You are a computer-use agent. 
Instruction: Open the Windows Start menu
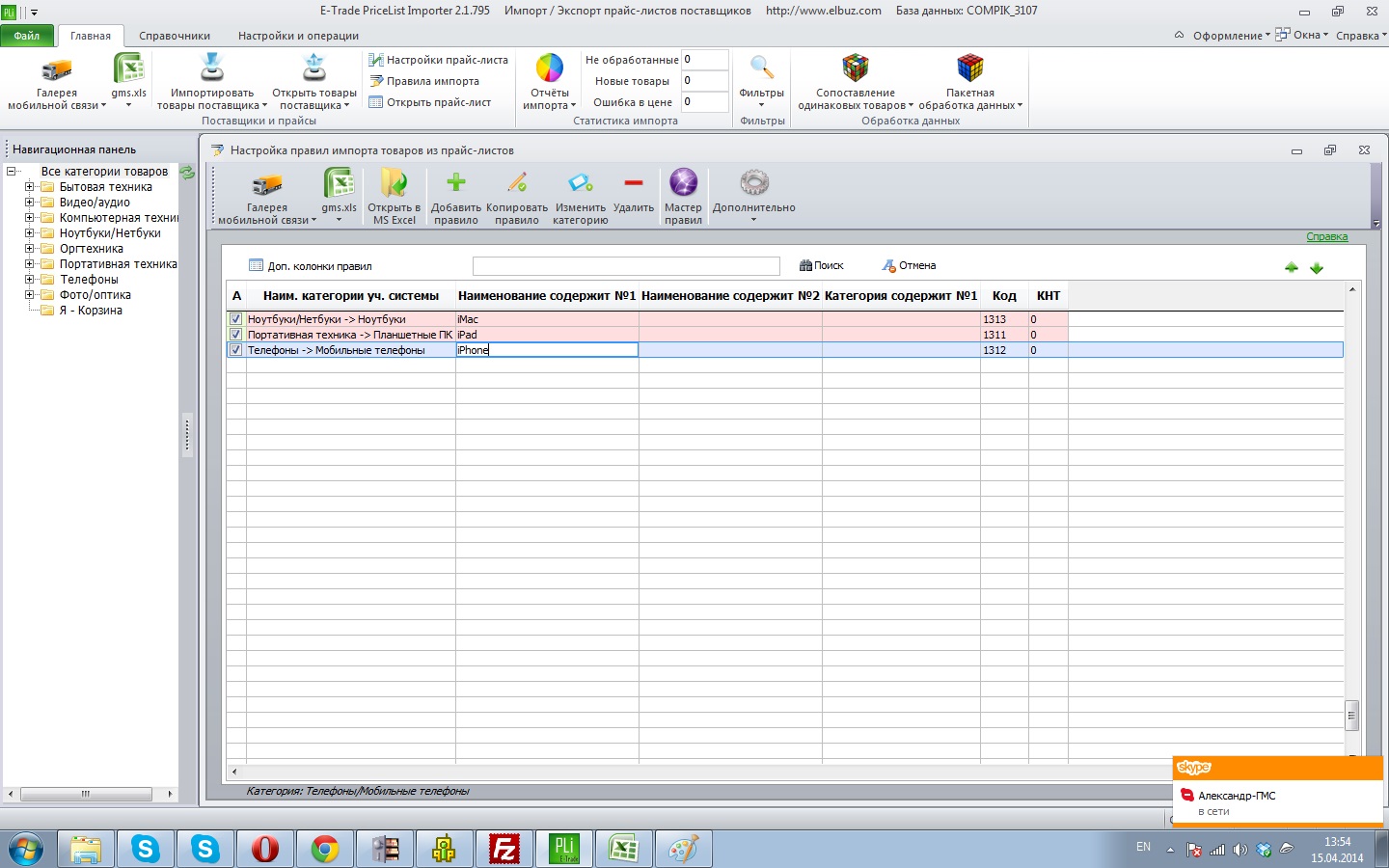tap(26, 850)
